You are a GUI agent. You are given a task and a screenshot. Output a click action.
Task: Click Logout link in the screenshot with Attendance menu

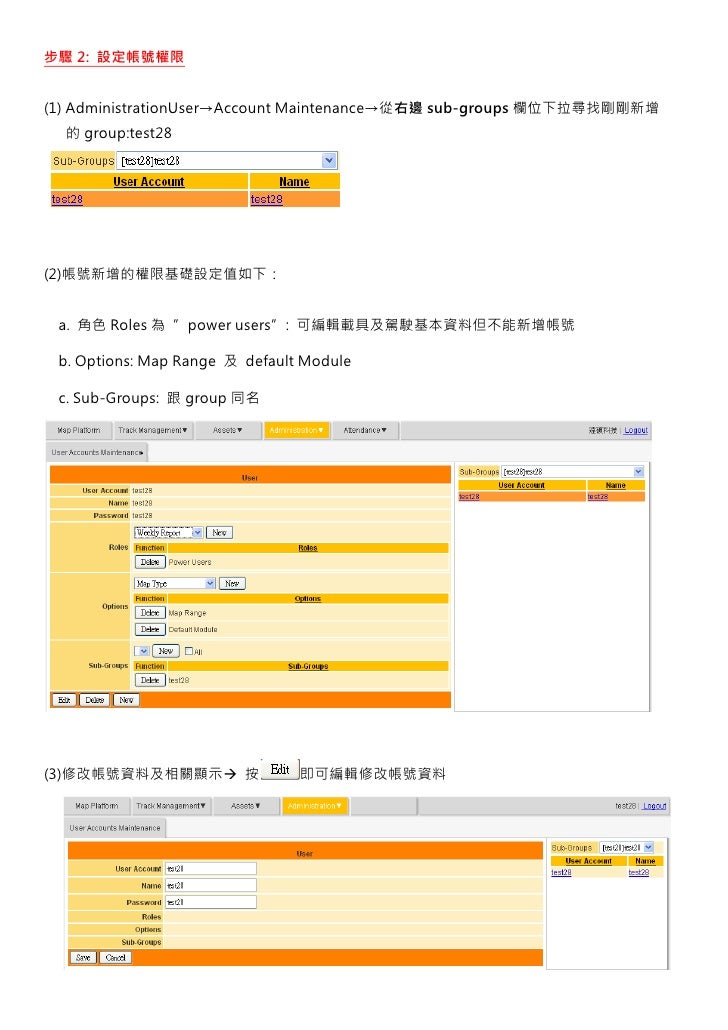coord(636,430)
